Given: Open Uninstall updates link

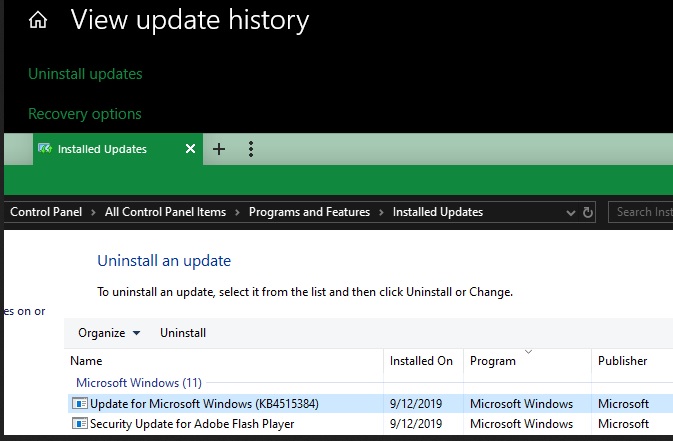Looking at the screenshot, I should [85, 74].
